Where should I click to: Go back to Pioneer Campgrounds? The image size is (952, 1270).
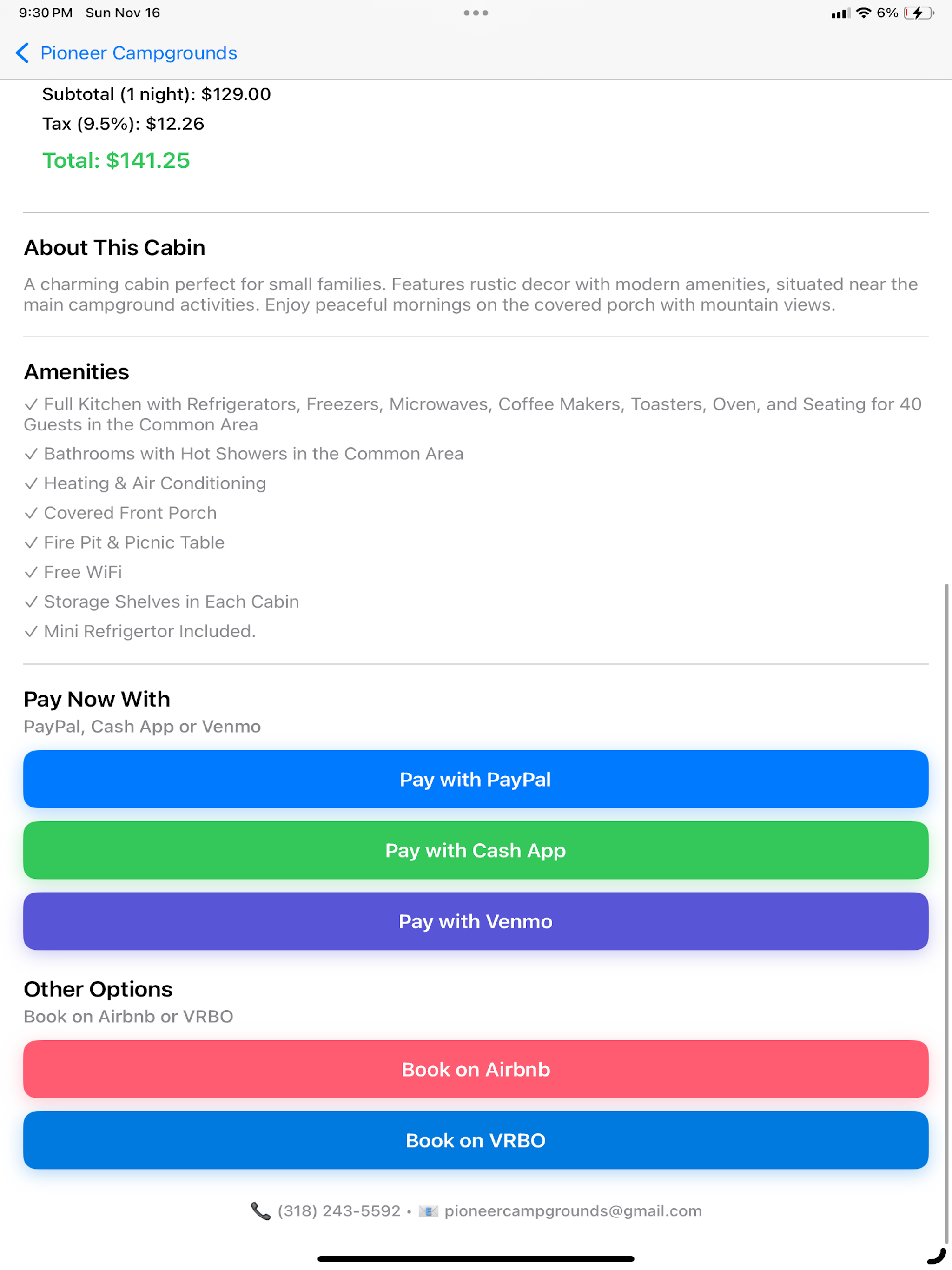139,53
